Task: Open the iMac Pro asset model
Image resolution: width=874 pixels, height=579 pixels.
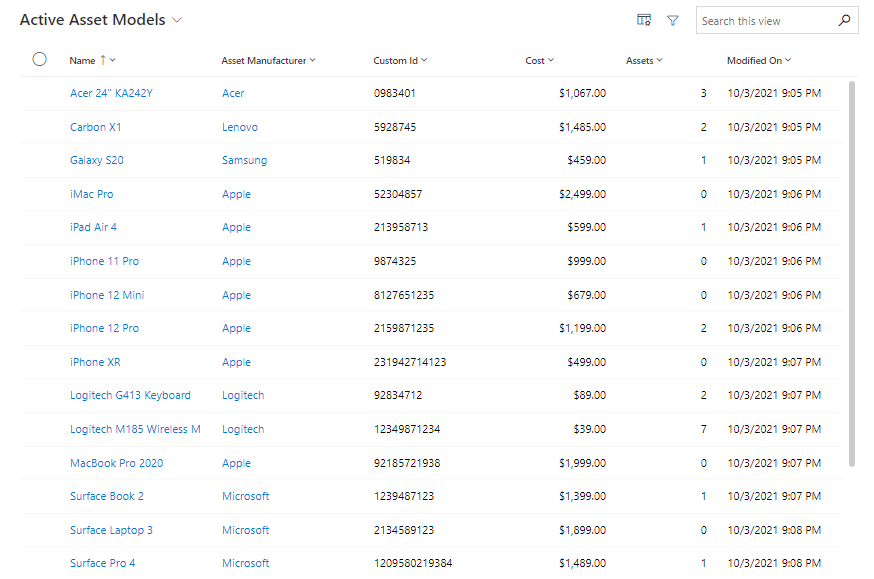Action: point(91,194)
